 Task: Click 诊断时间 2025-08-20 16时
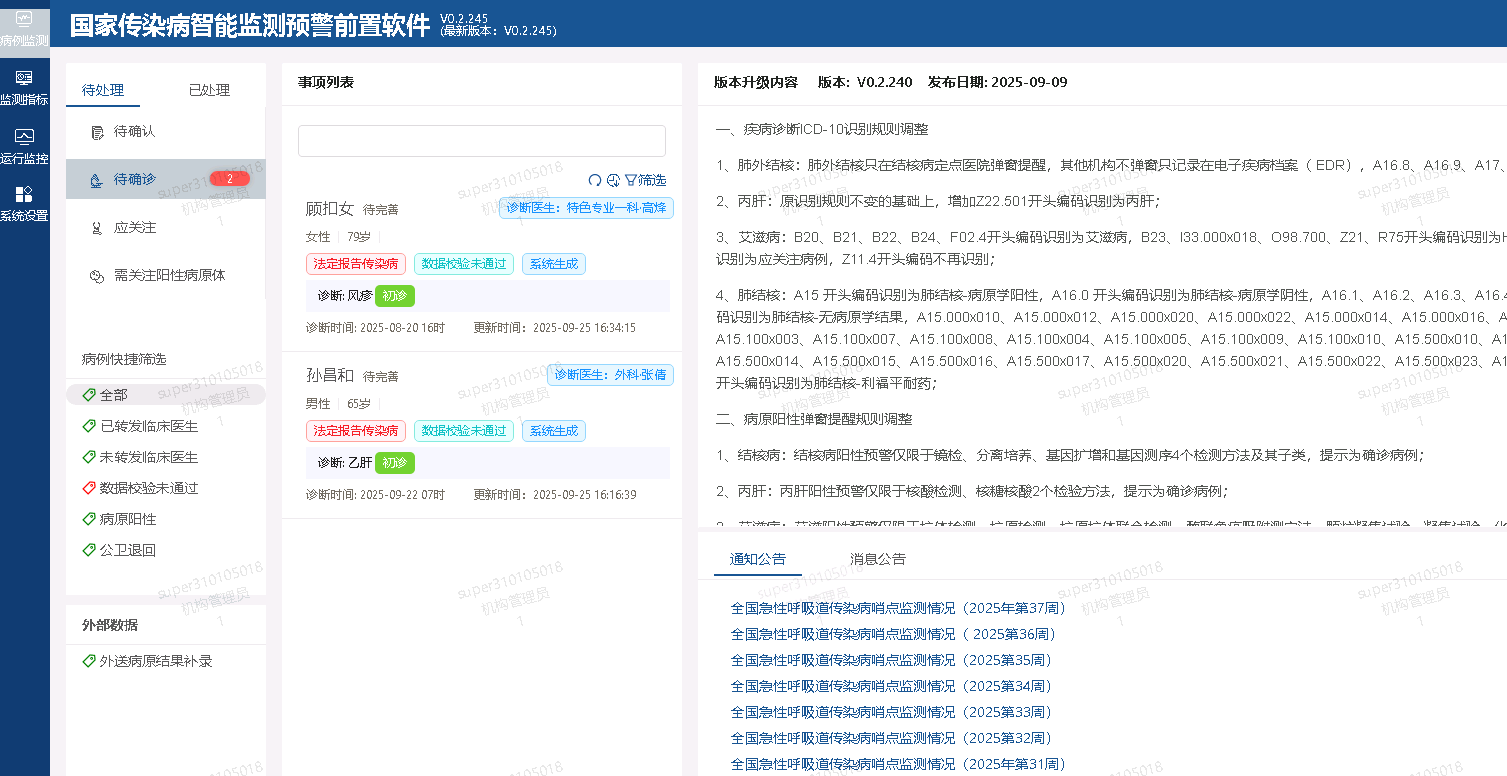click(x=375, y=328)
